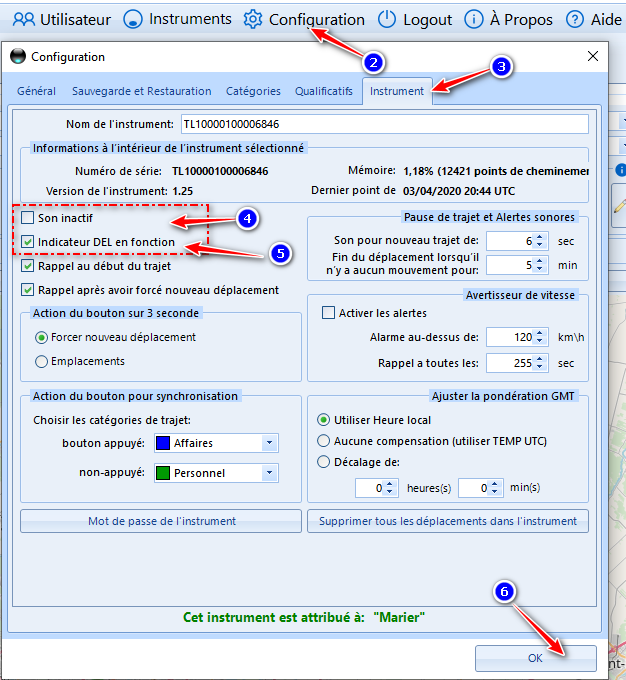Switch to the Général tab
This screenshot has height=680, width=626.
pos(36,91)
